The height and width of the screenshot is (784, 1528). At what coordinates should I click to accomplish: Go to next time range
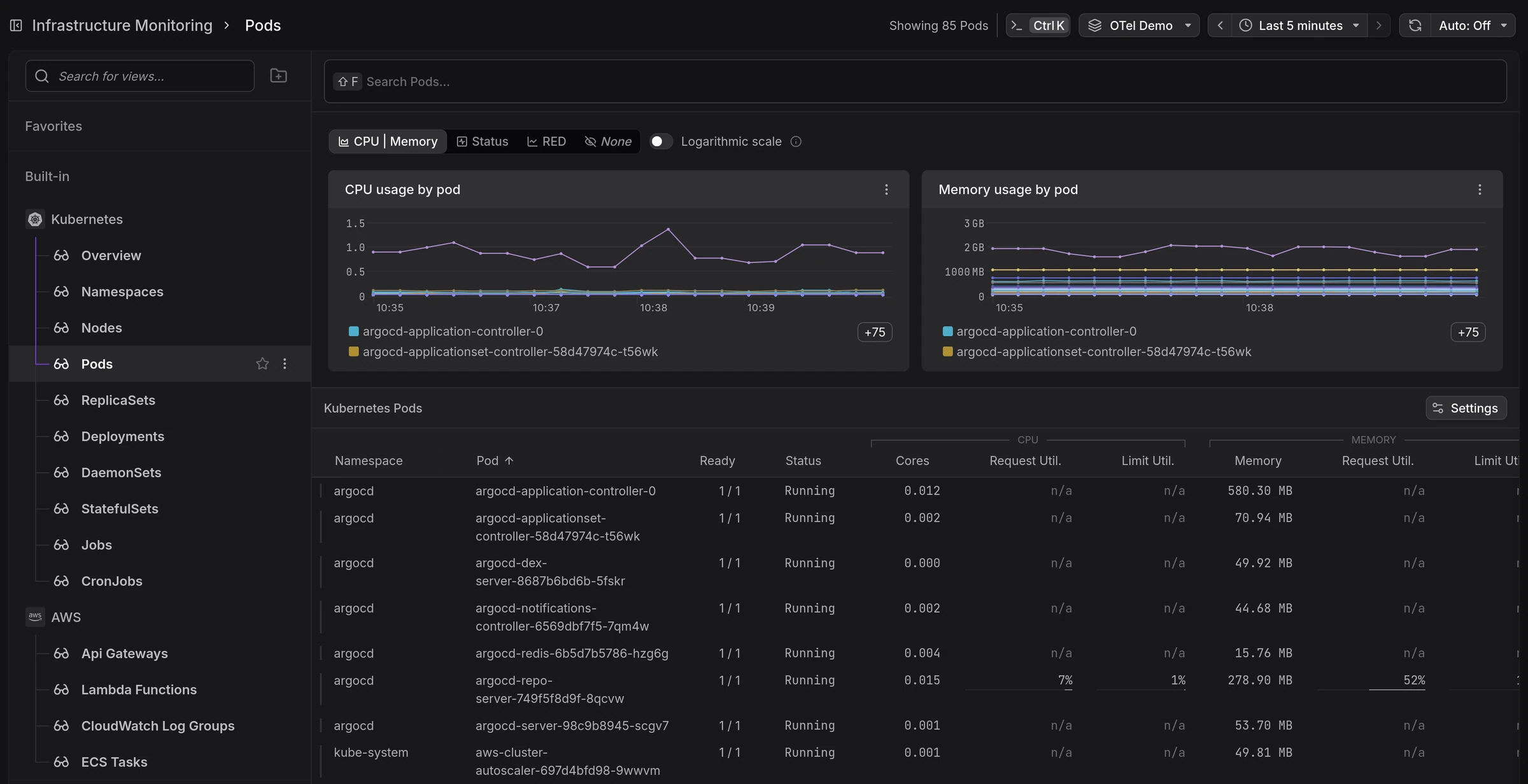pyautogui.click(x=1379, y=25)
